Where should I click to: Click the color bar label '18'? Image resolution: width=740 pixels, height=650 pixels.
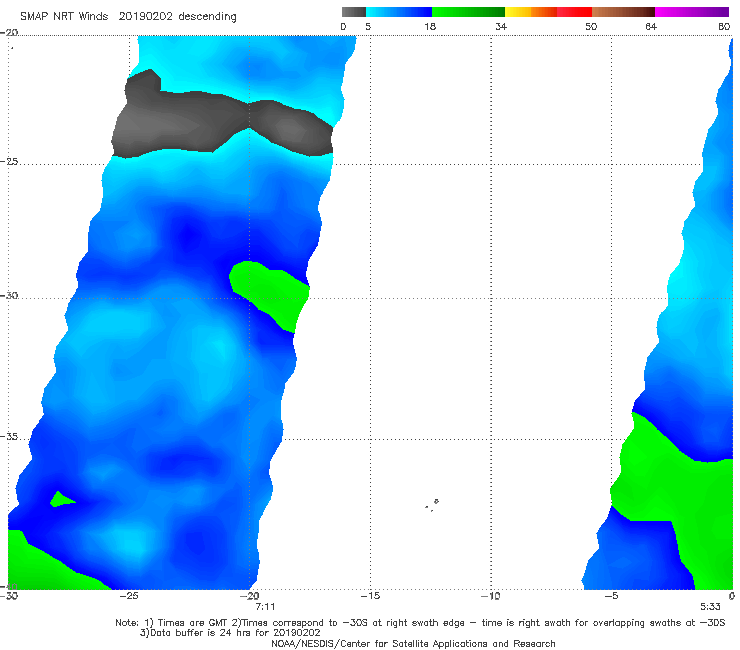(x=430, y=27)
